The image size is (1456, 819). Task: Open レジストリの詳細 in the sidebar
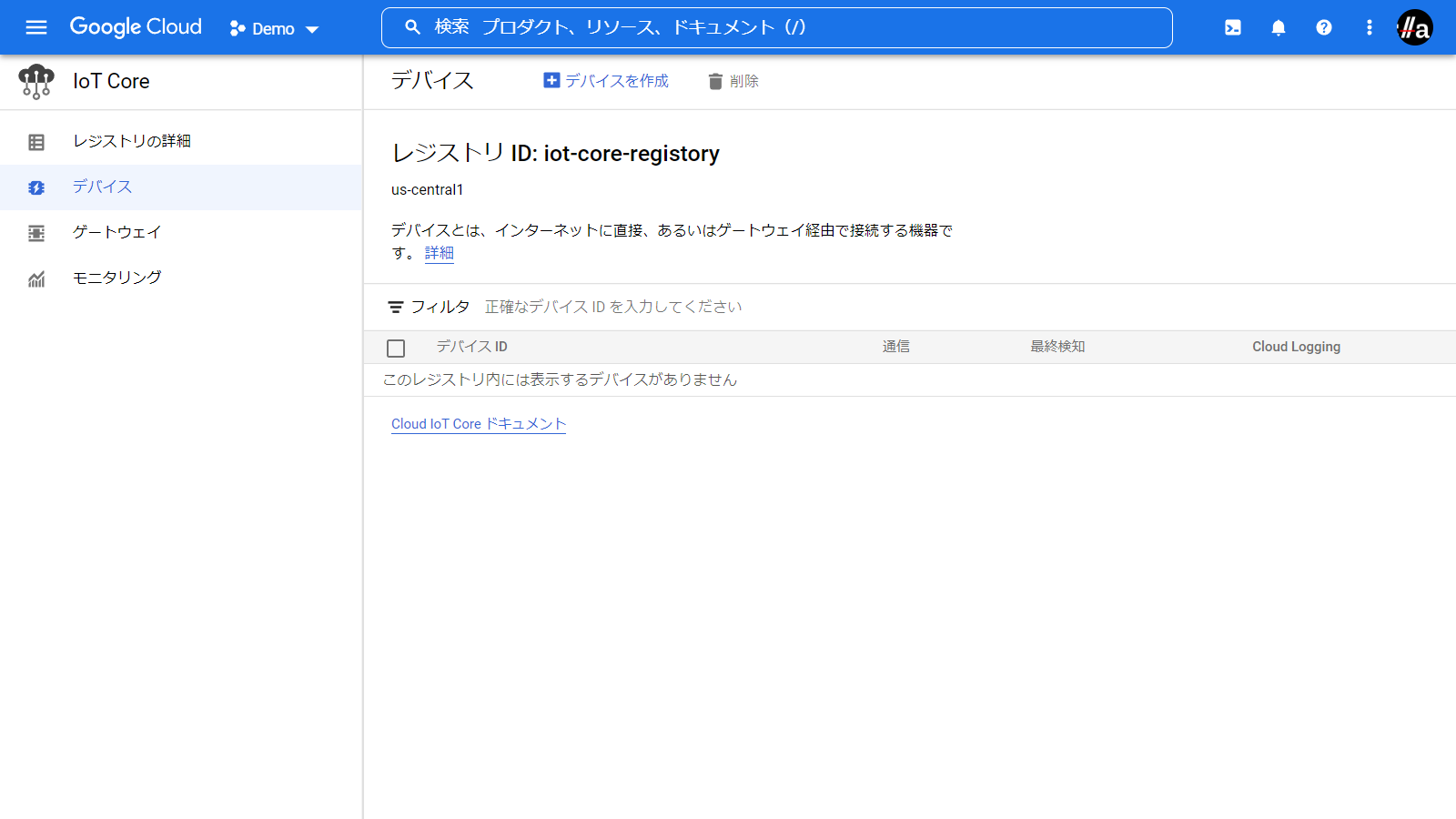[x=132, y=141]
